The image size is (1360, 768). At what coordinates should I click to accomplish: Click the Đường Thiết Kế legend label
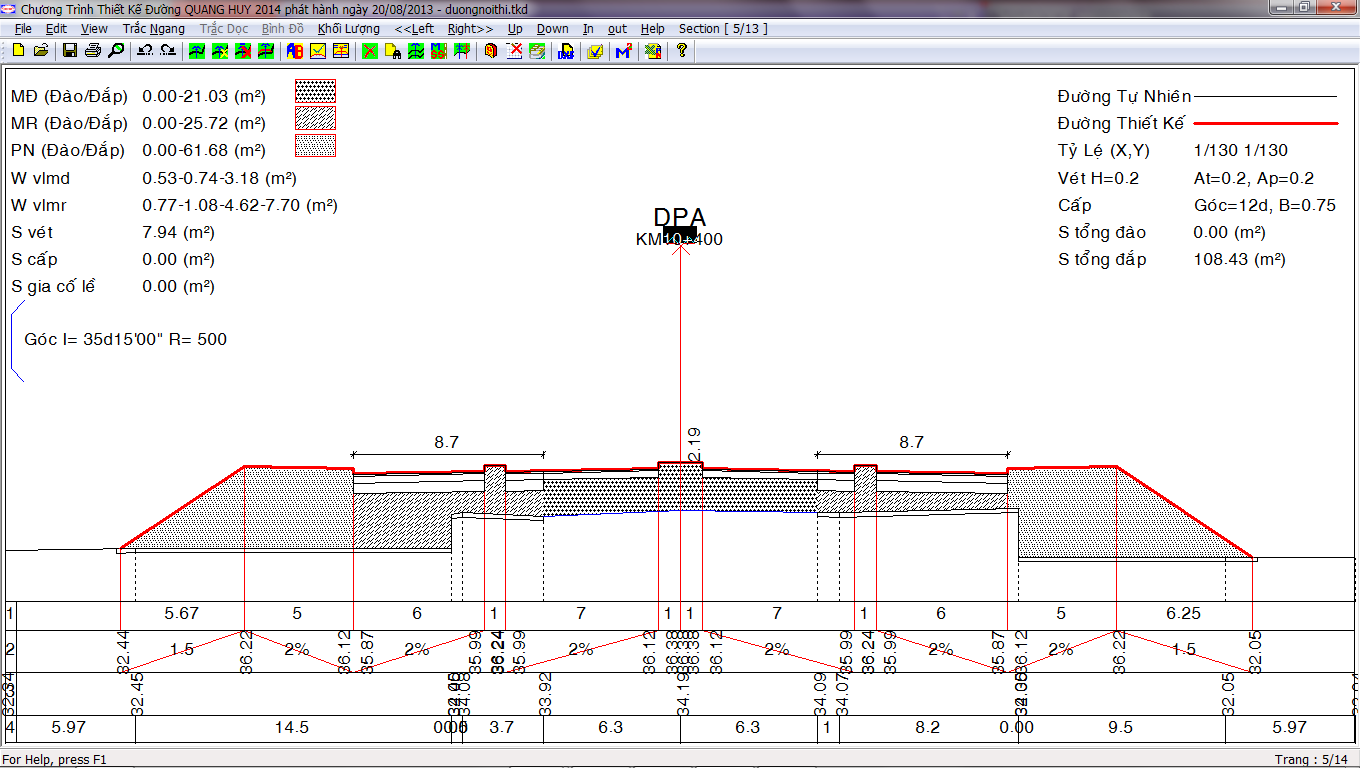click(1121, 124)
